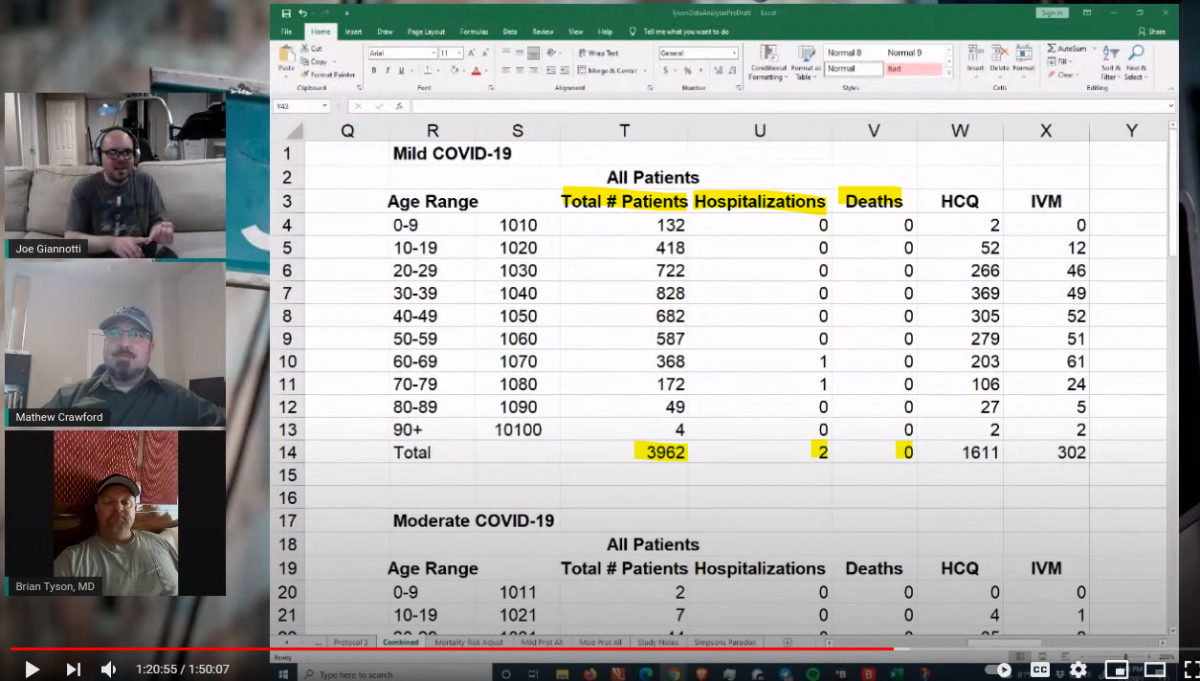1200x681 pixels.
Task: Open the Arial font name dropdown
Action: (x=431, y=53)
